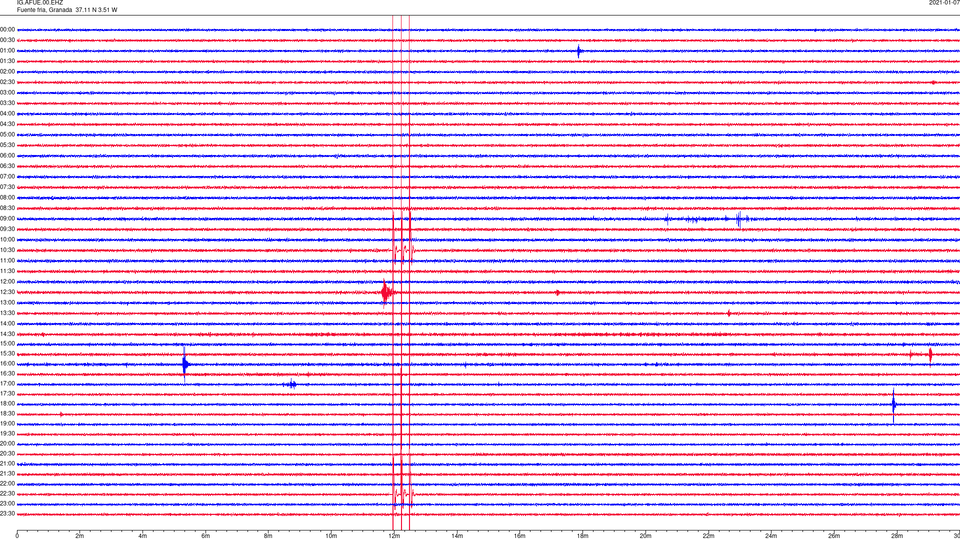Screen dimensions: 960x540
Task: Select the 15:30 time label
Action: [x=8, y=354]
